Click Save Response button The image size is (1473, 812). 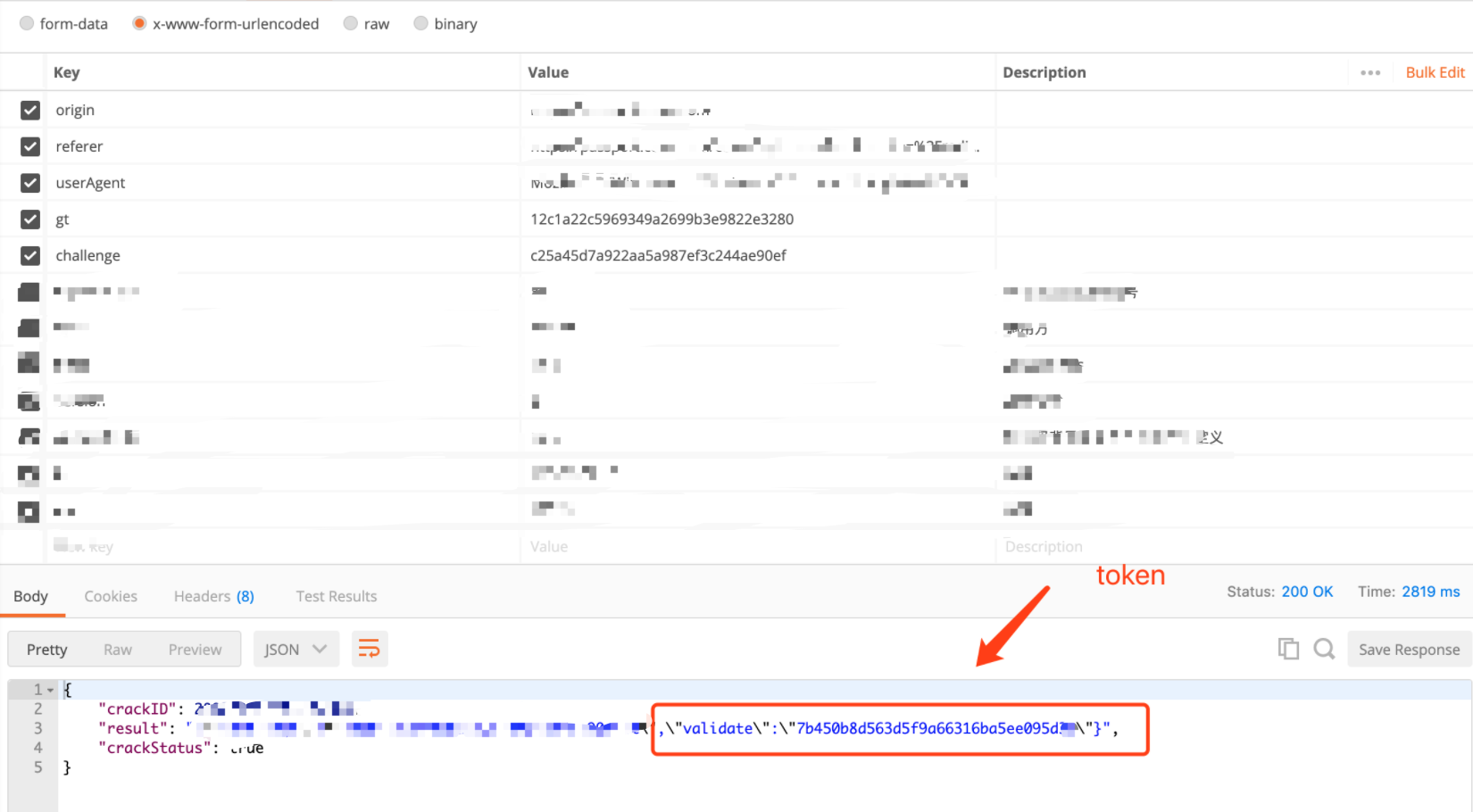(1409, 649)
